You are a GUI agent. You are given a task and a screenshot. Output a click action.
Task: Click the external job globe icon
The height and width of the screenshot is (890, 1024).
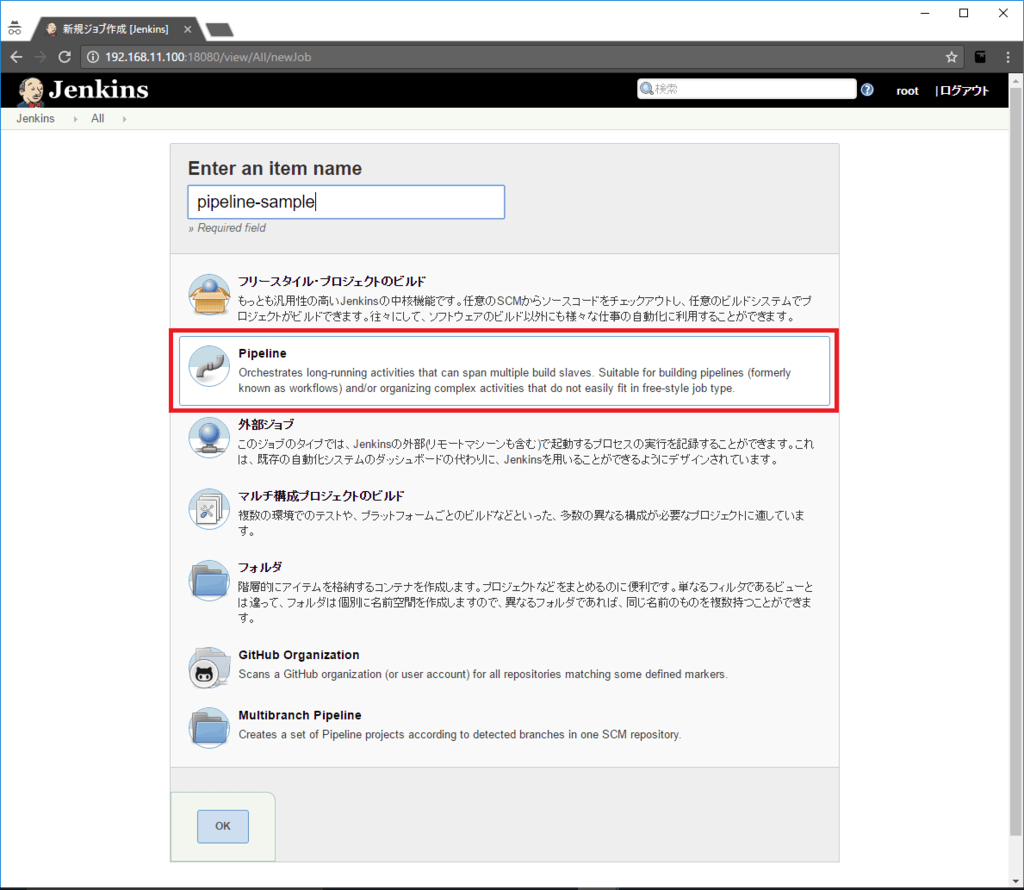[209, 437]
